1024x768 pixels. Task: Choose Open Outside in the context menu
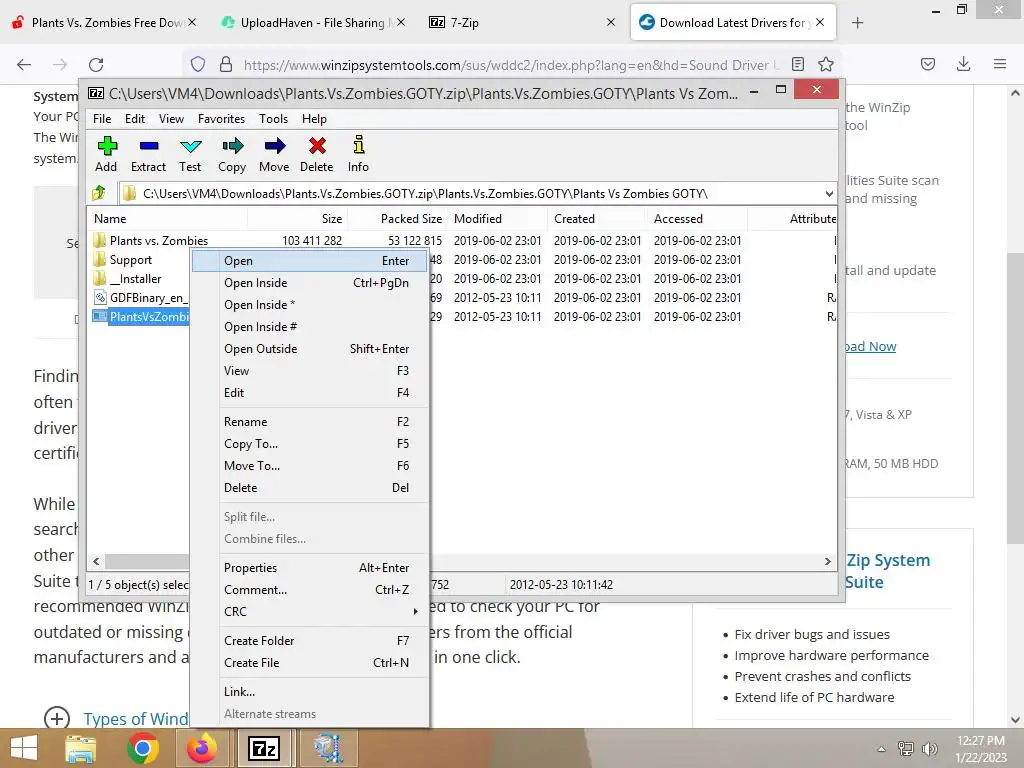[x=310, y=349]
